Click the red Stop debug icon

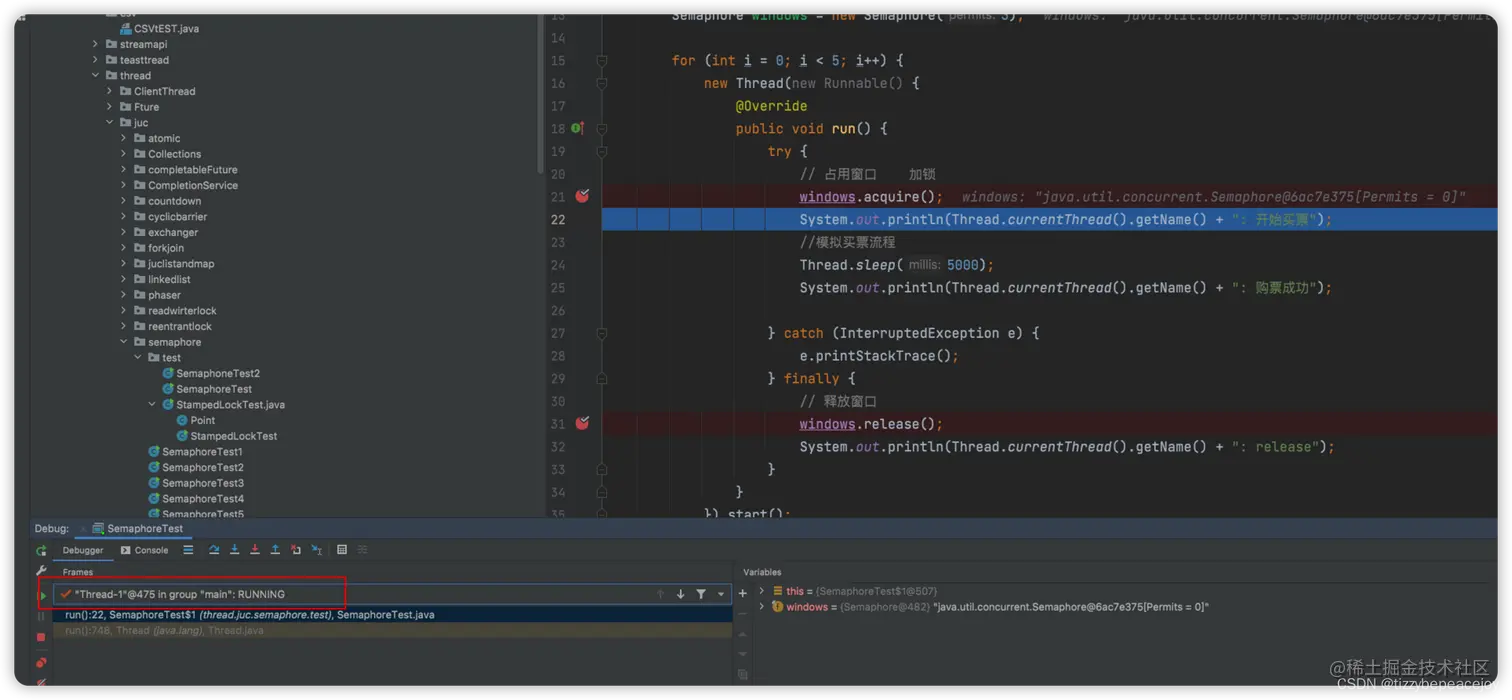[x=41, y=637]
